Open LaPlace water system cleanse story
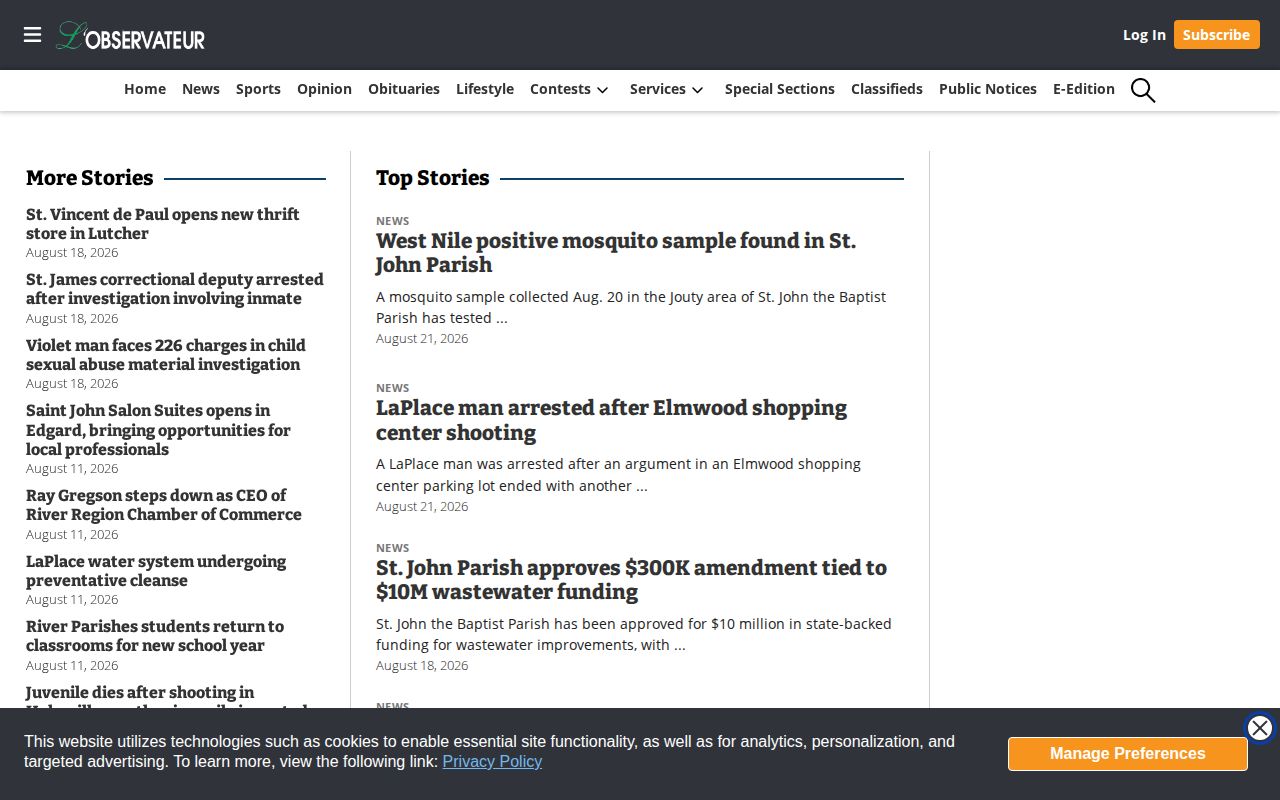 coord(156,571)
